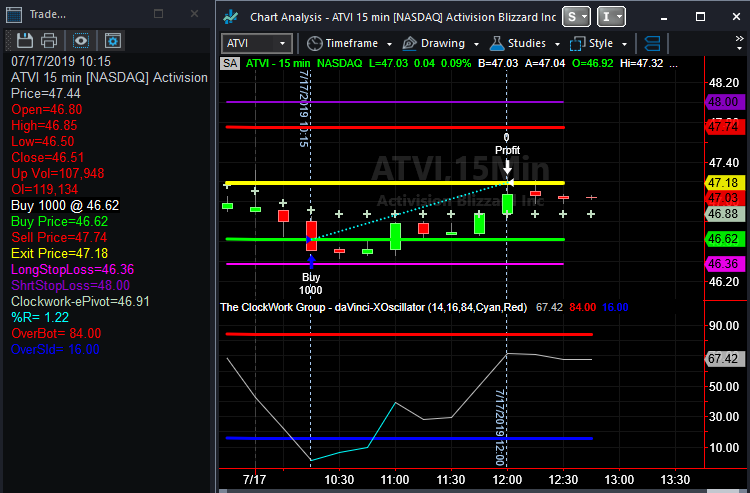Expand the ATVI symbol dropdown arrow
The height and width of the screenshot is (493, 750).
[x=283, y=44]
